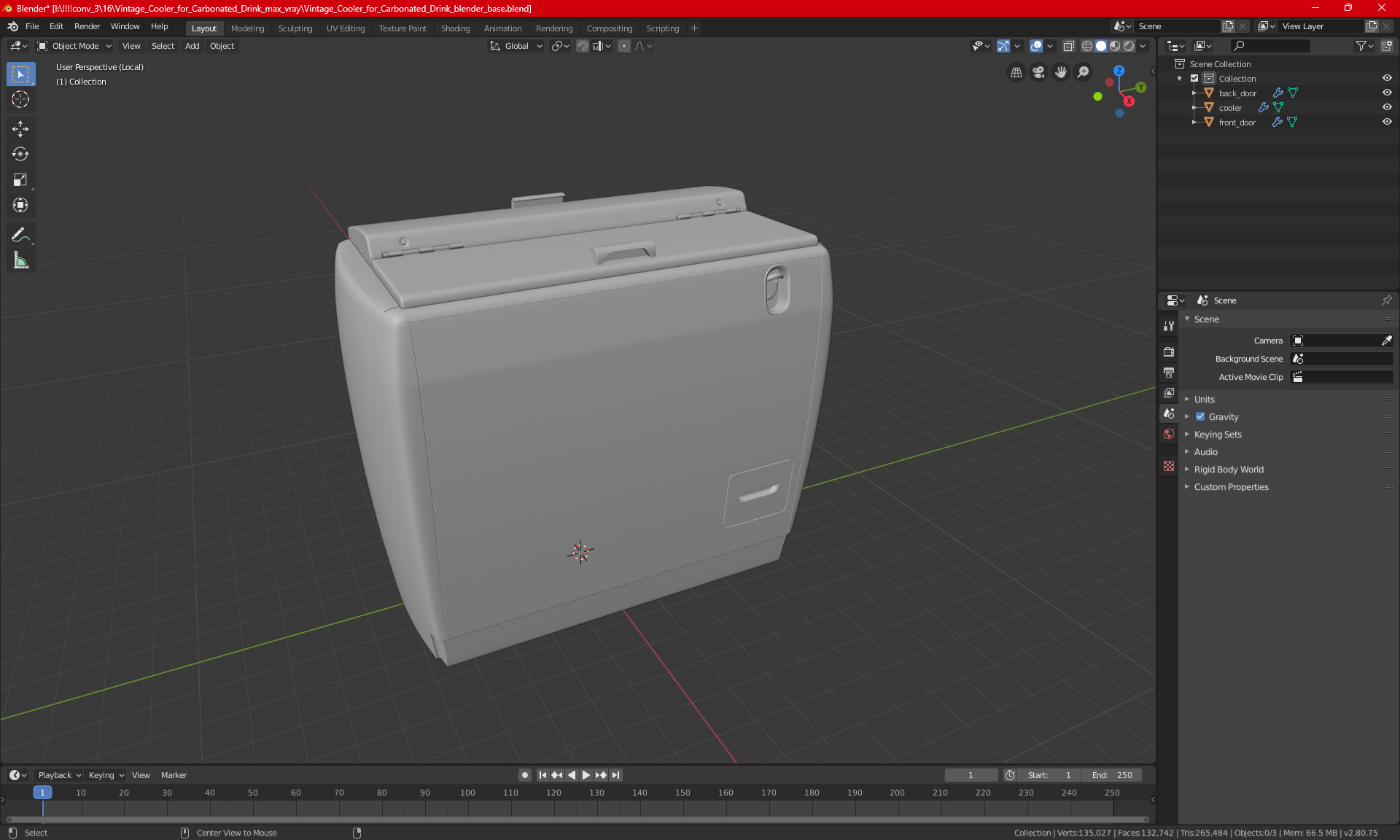This screenshot has height=840, width=1400.
Task: Choose the Move tool
Action: [x=20, y=129]
